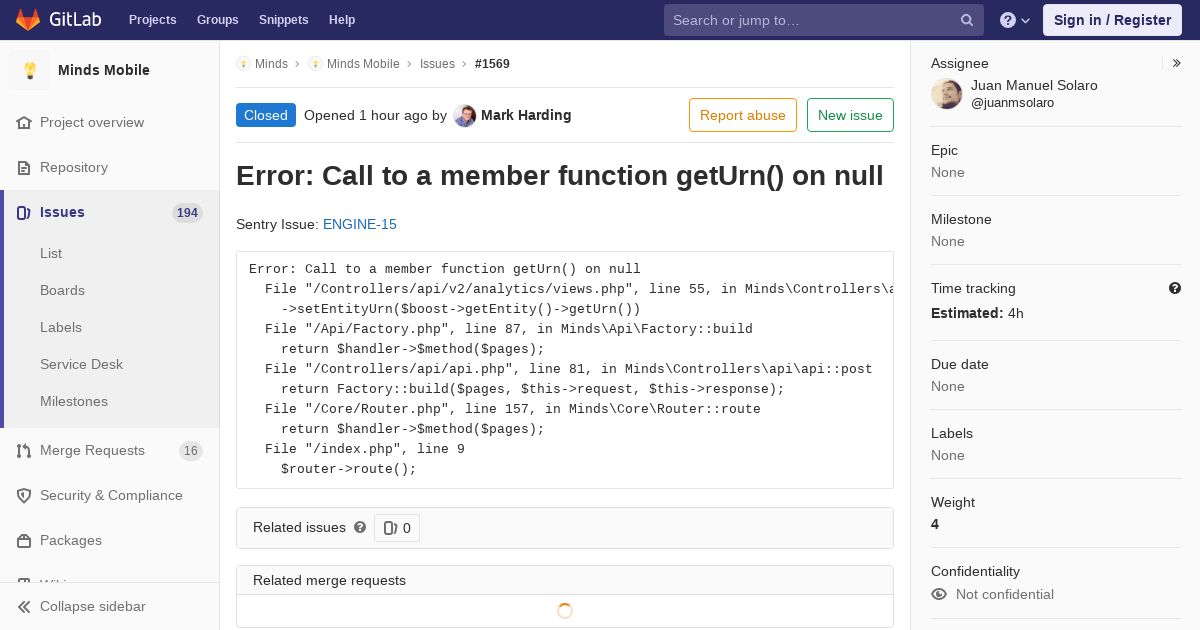Click the Time tracking help icon

(1175, 288)
